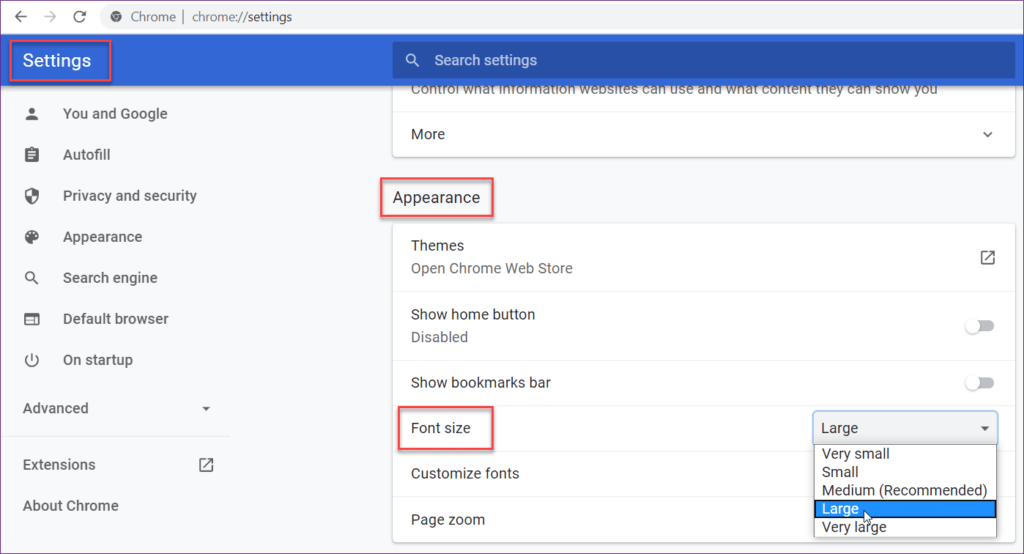Expand the Advanced sidebar section
This screenshot has width=1024, height=554.
click(x=116, y=408)
